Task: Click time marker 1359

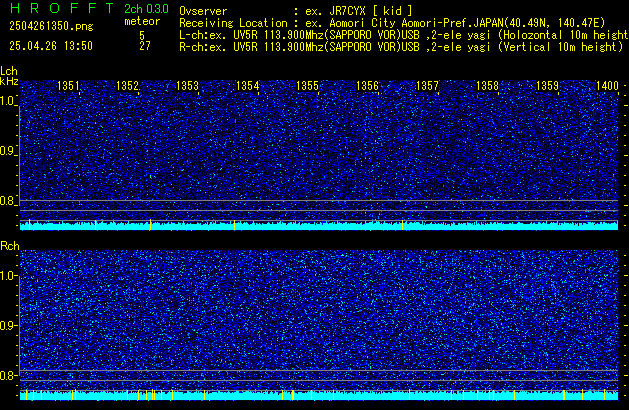Action: tap(548, 86)
